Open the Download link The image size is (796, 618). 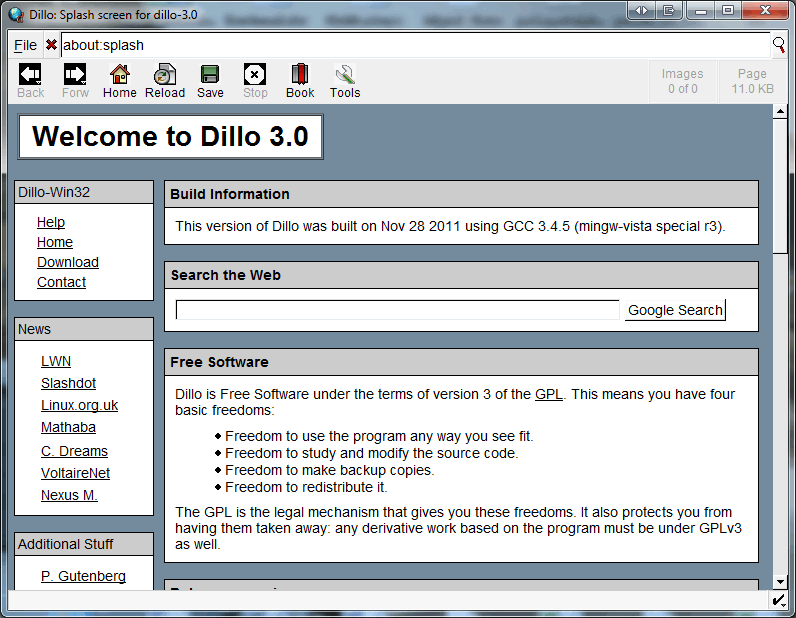click(68, 262)
